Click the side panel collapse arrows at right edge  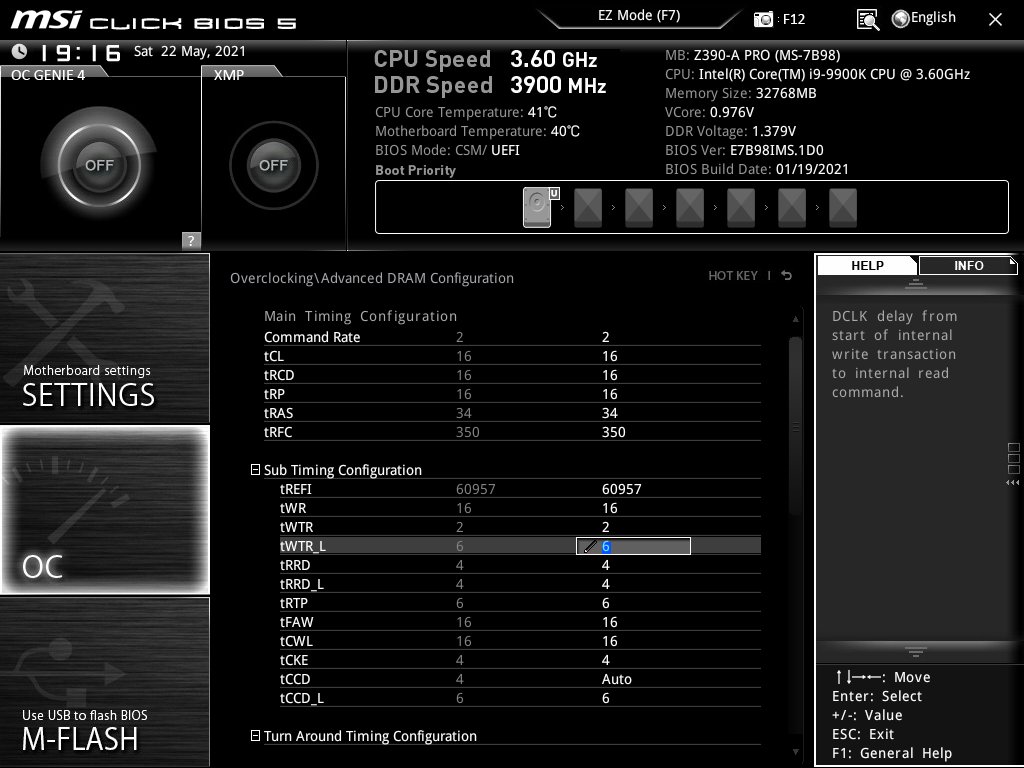pos(1012,483)
